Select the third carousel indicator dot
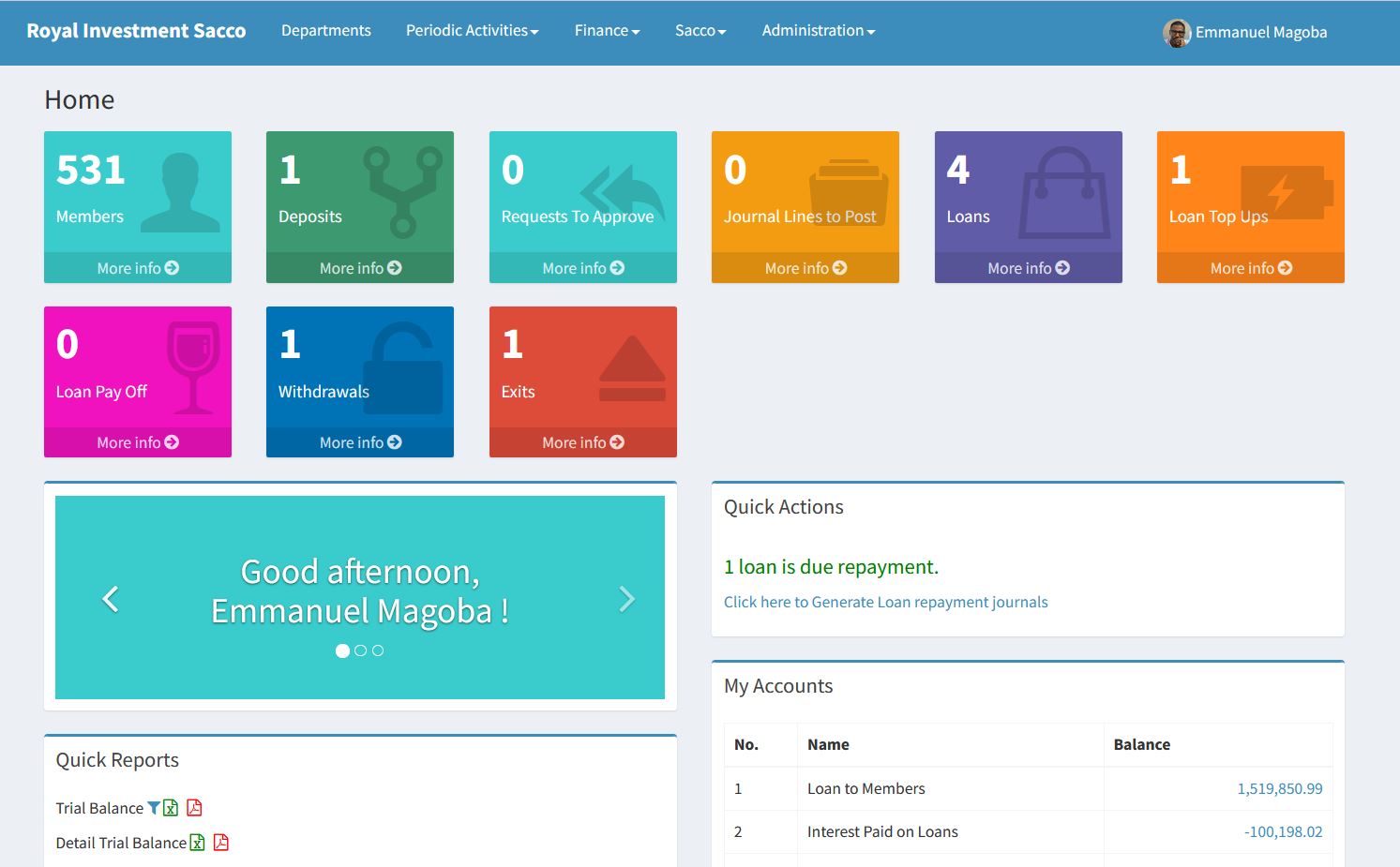1400x867 pixels. [378, 650]
